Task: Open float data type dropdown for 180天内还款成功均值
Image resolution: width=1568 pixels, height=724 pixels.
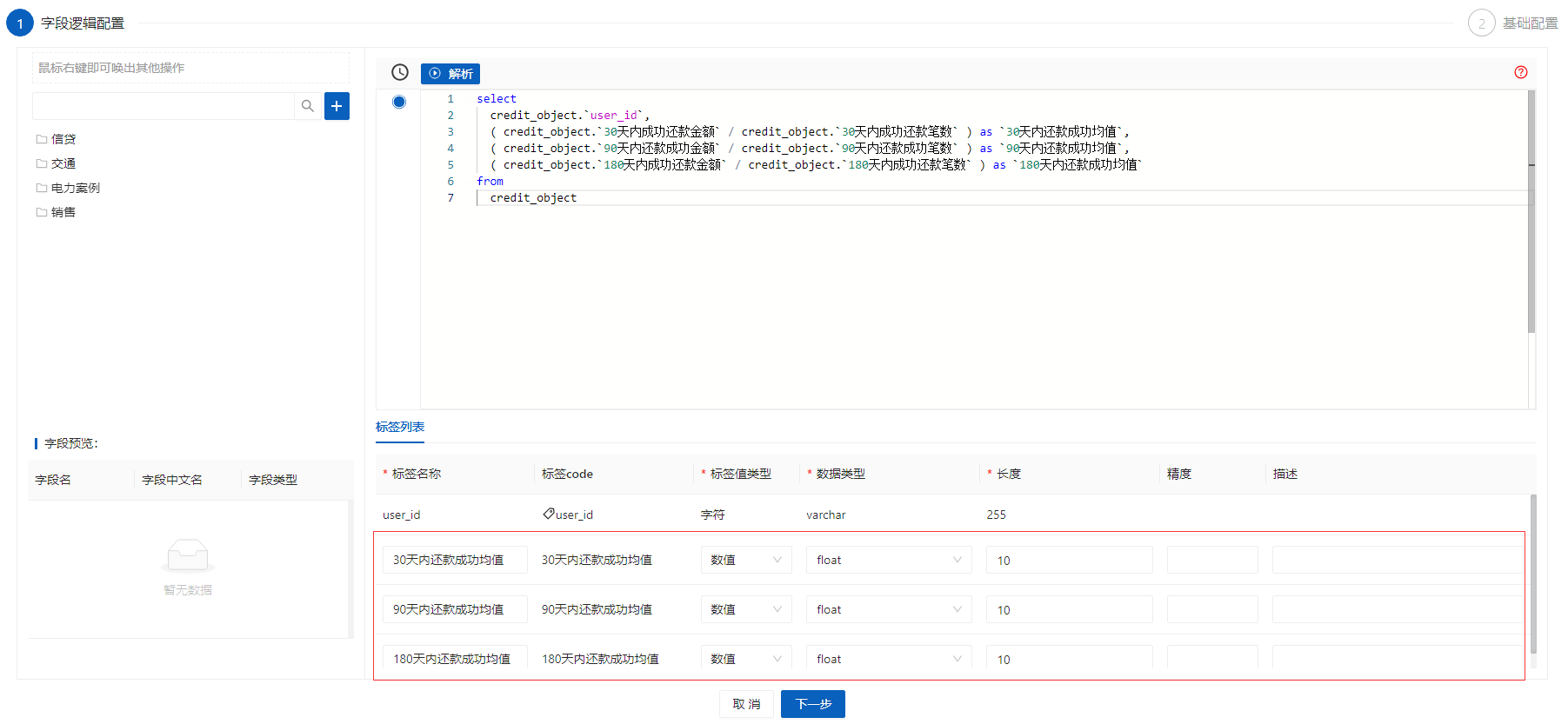Action: (889, 658)
